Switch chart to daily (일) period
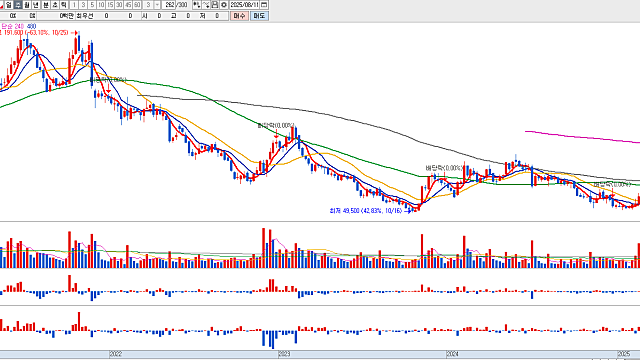 coord(9,5)
